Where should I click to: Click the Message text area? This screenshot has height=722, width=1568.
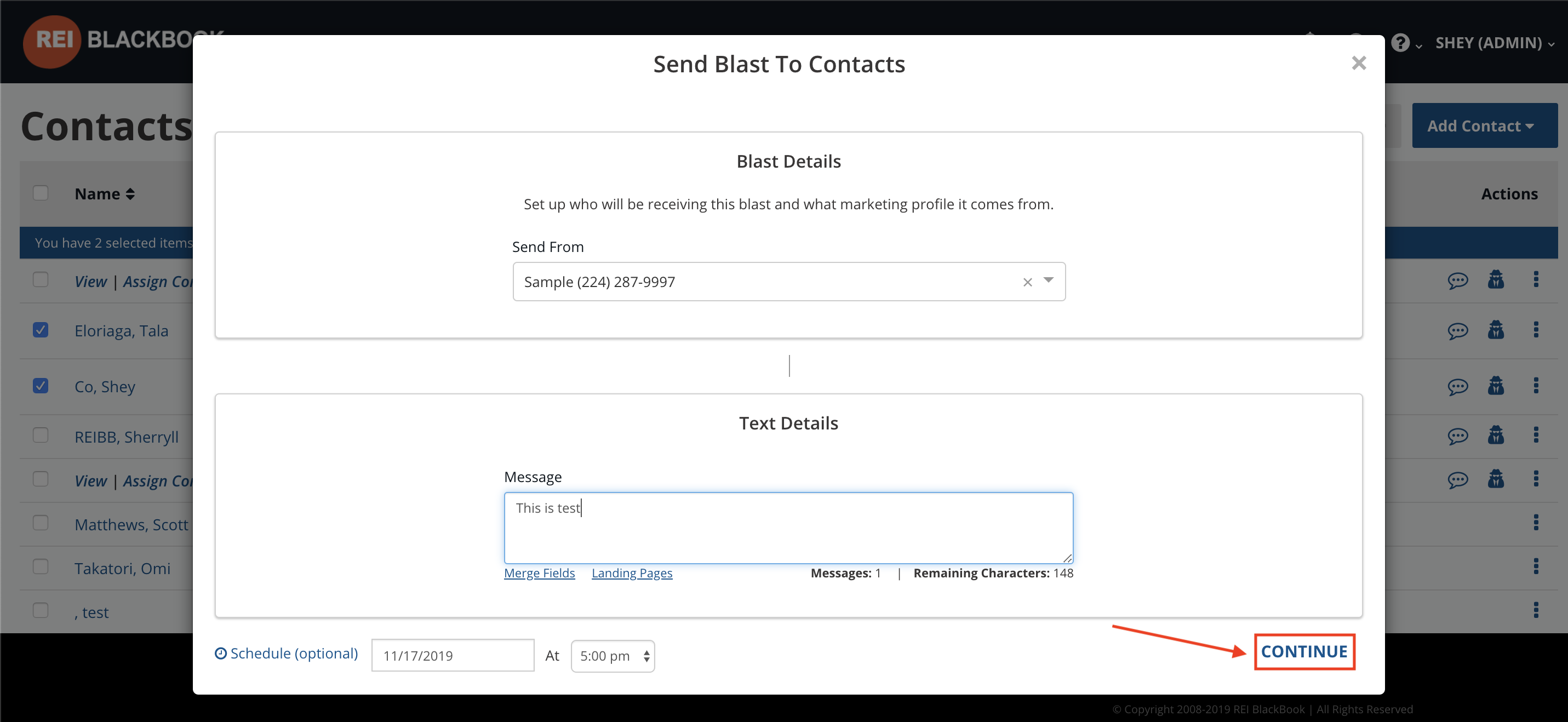tap(788, 528)
